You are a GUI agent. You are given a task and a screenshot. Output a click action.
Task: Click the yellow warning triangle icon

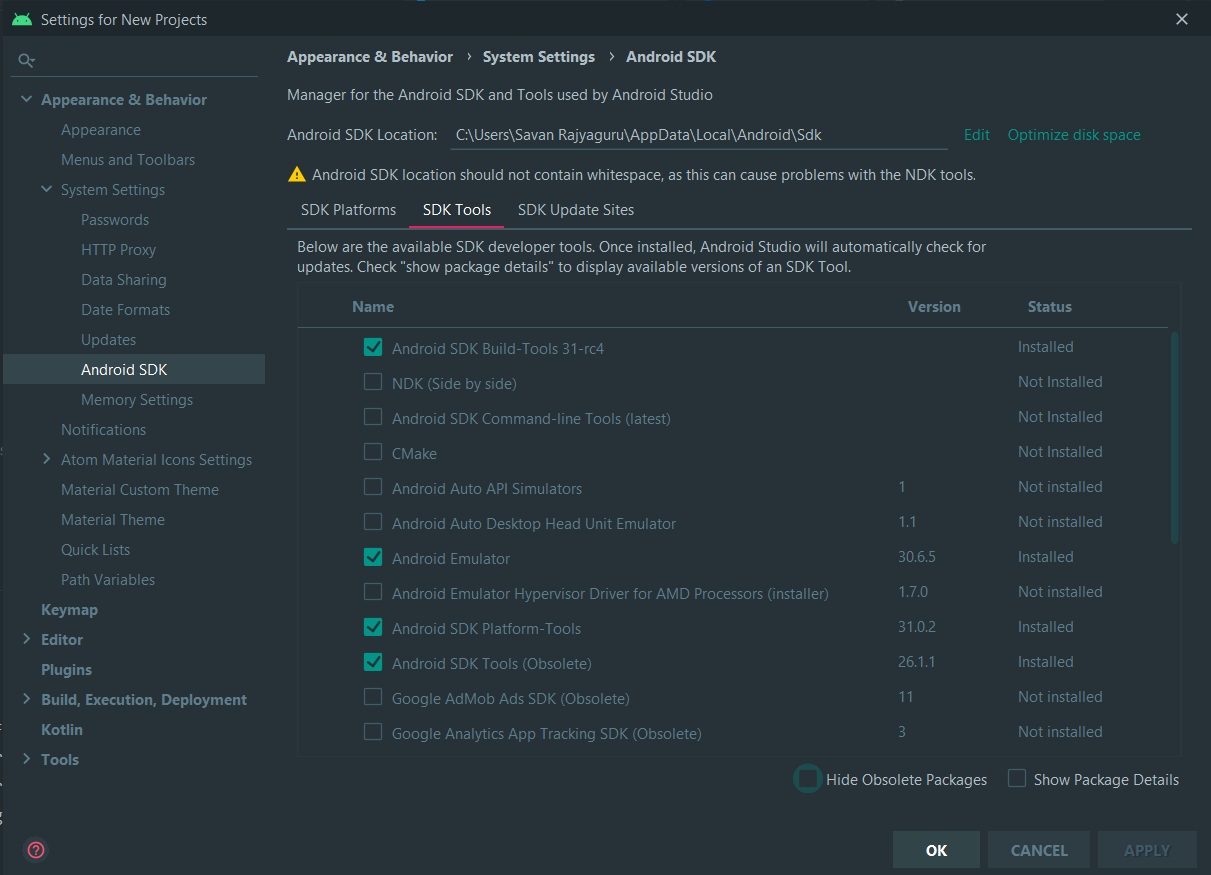click(297, 174)
